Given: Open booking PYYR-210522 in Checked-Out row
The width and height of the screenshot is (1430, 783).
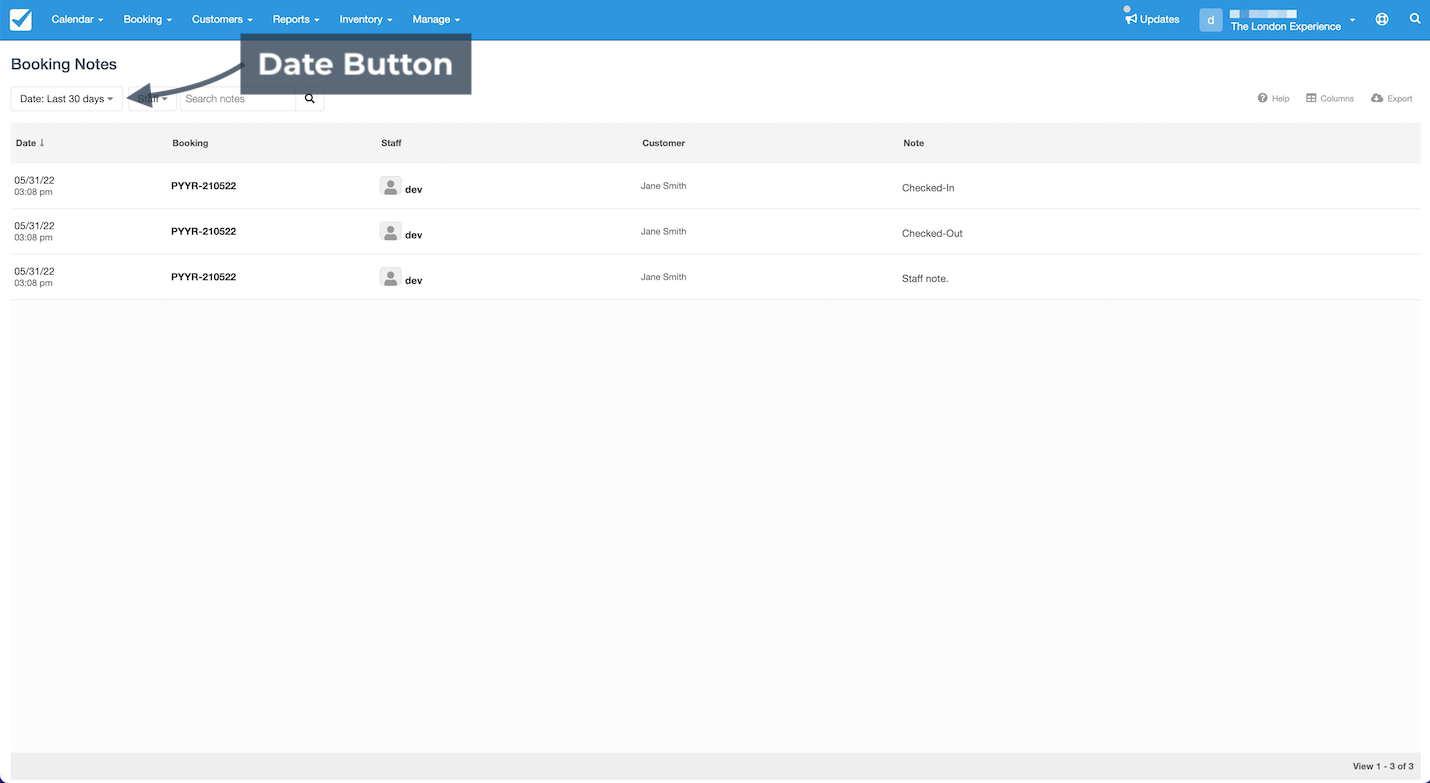Looking at the screenshot, I should (x=203, y=231).
